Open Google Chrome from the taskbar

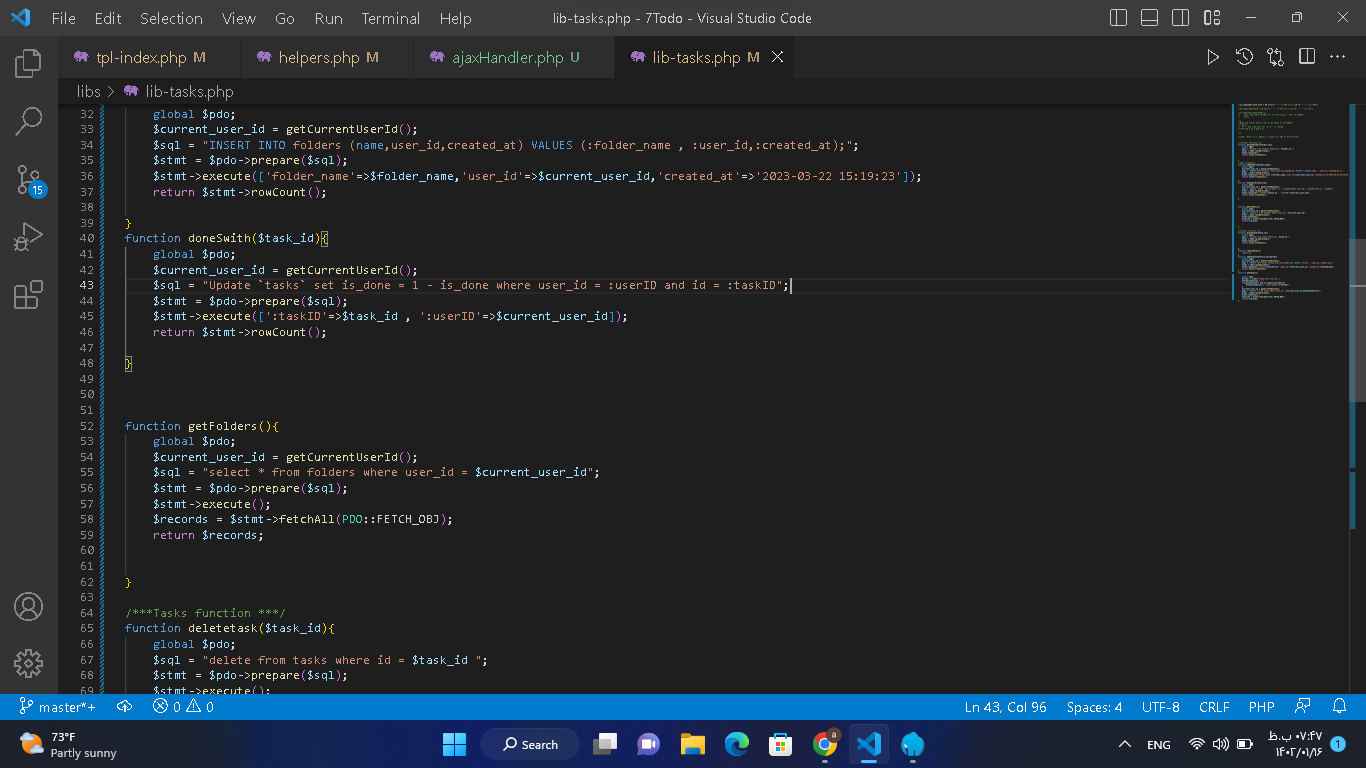click(x=825, y=744)
